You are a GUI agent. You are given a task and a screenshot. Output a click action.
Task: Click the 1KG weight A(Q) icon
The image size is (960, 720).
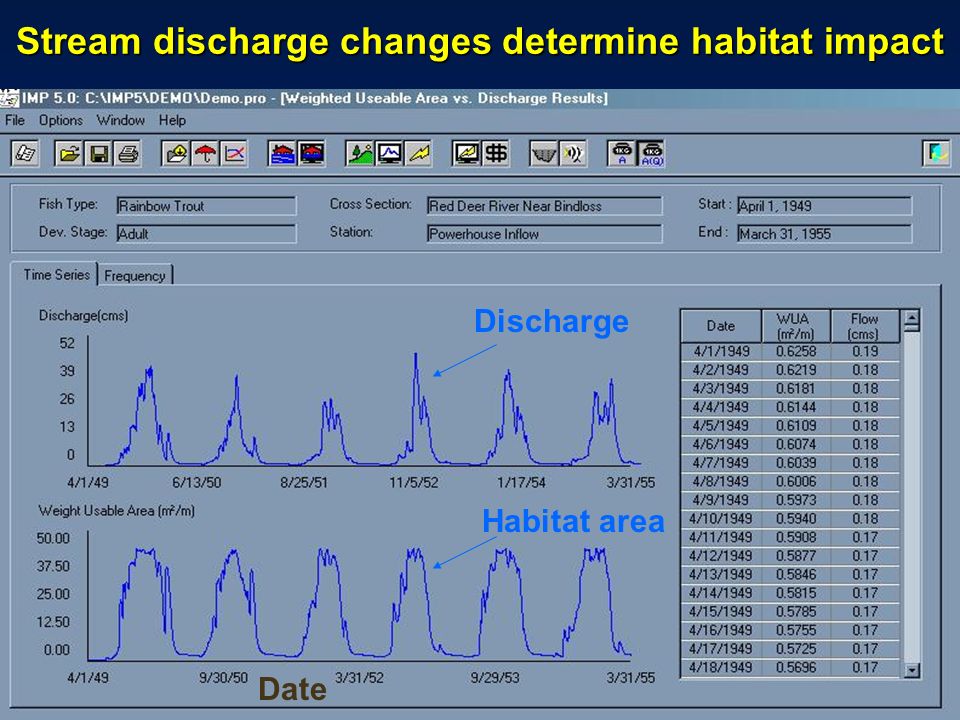point(651,153)
